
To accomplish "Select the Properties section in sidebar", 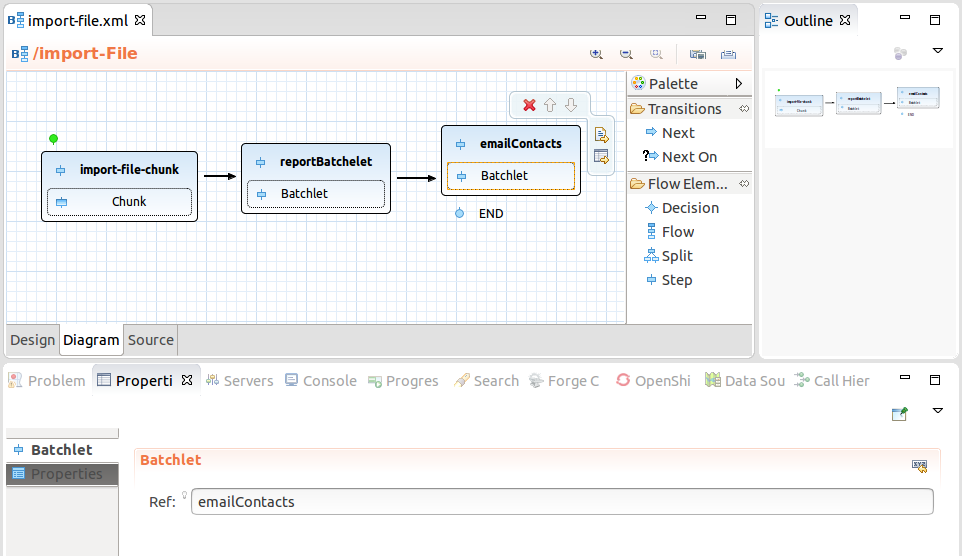I will pos(66,474).
